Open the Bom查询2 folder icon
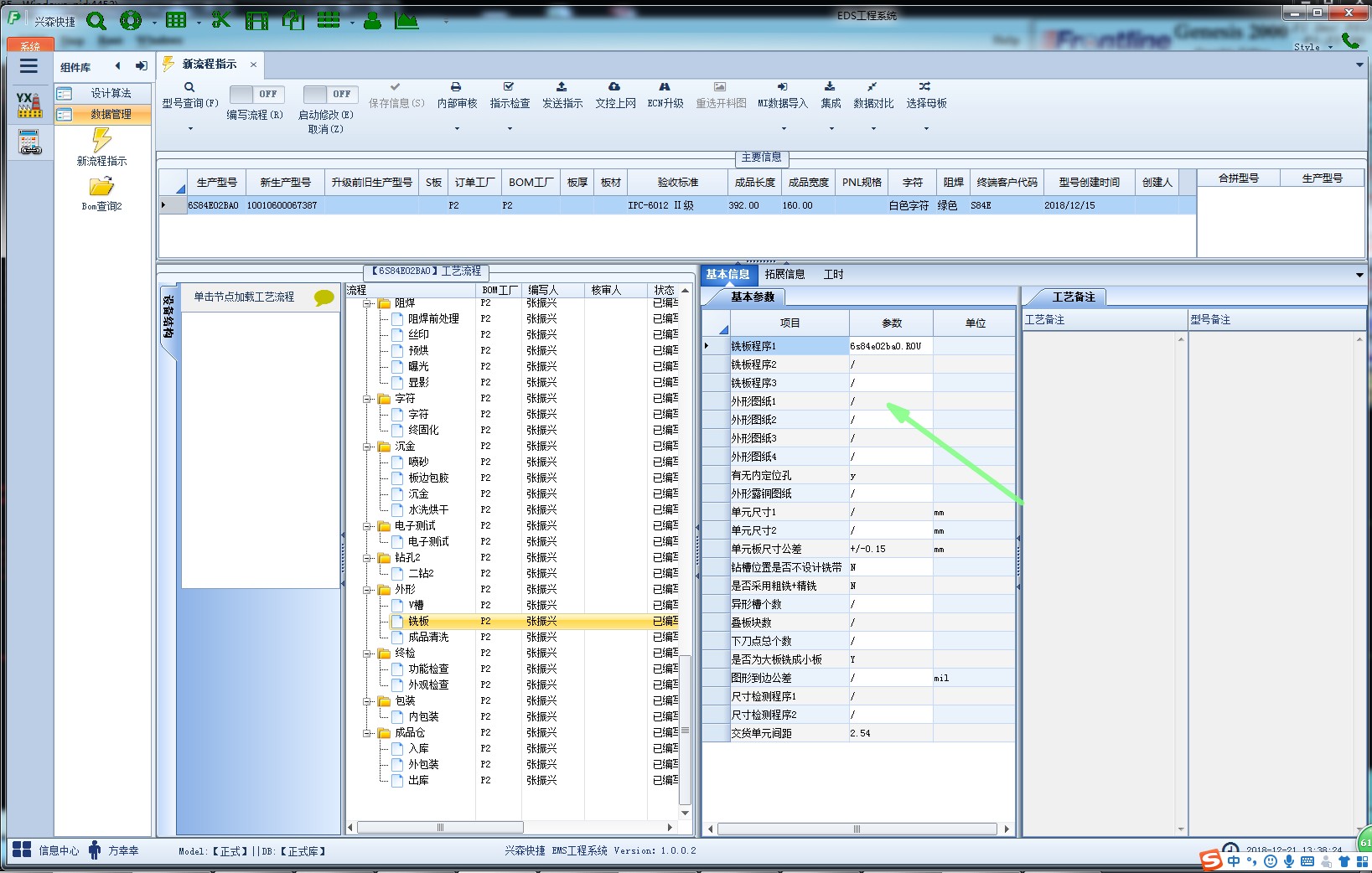The image size is (1372, 873). point(101,186)
